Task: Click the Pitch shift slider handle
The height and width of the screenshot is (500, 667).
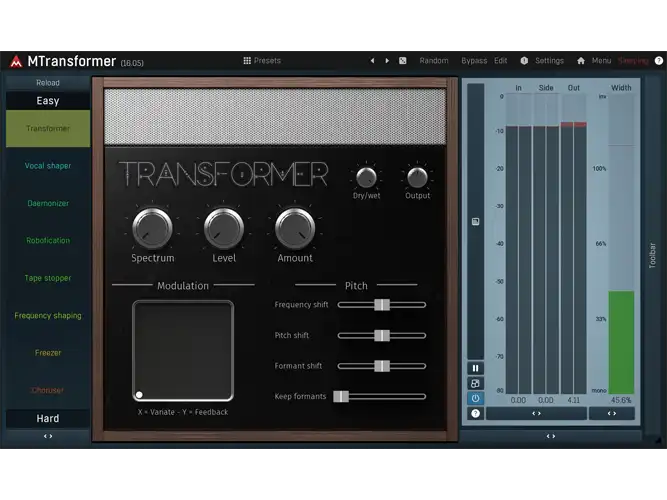Action: [382, 335]
